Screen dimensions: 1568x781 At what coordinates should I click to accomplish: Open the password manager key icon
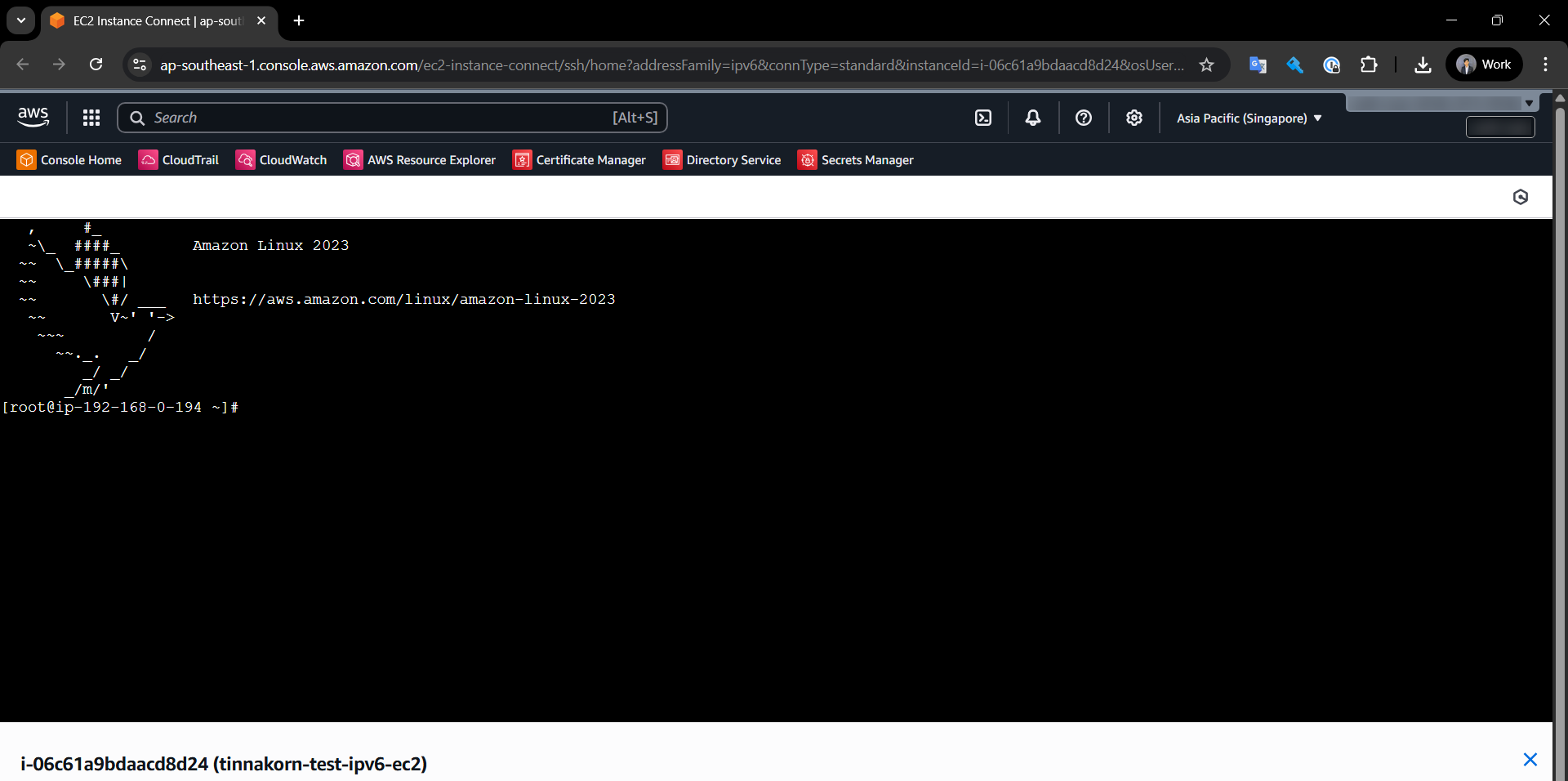coord(1294,65)
